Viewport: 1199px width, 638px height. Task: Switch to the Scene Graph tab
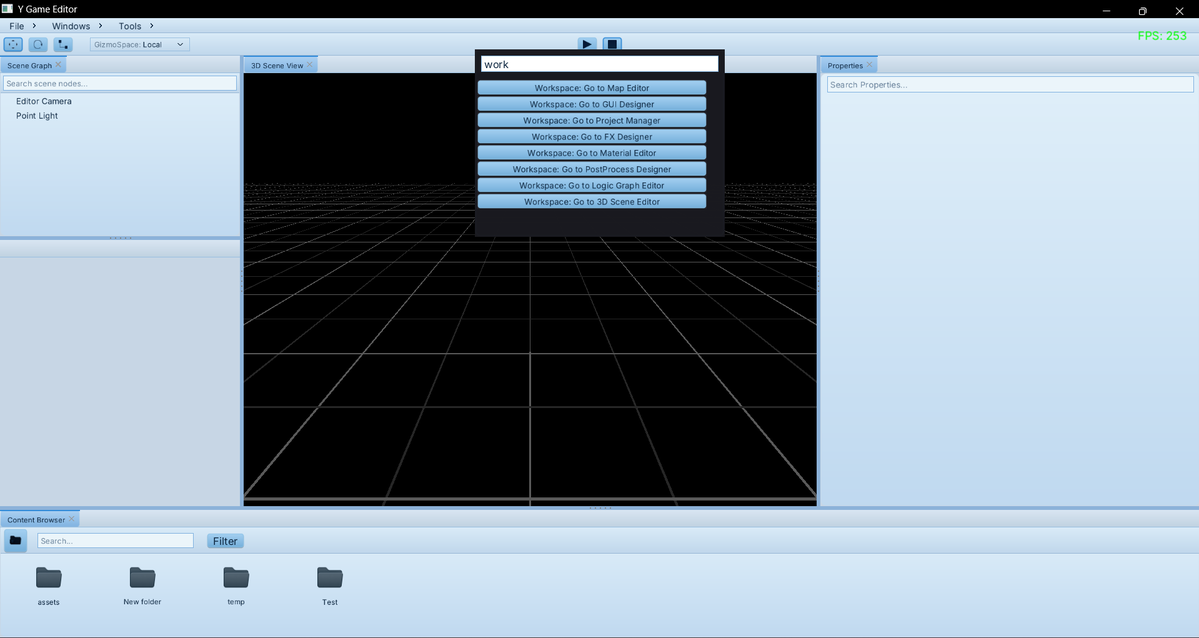point(30,65)
